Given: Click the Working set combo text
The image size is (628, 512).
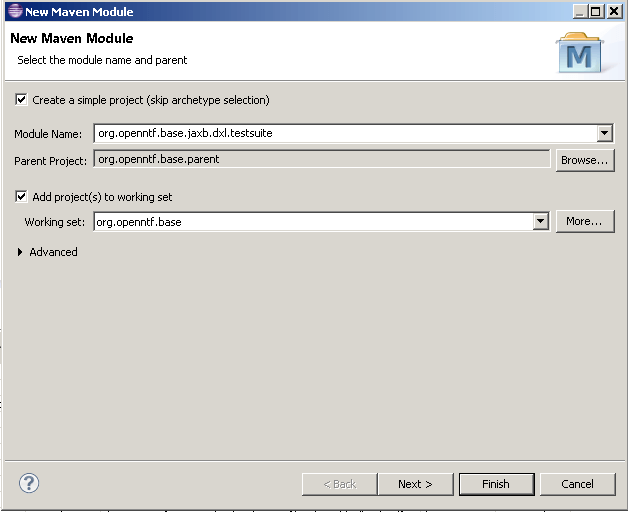Looking at the screenshot, I should click(312, 221).
